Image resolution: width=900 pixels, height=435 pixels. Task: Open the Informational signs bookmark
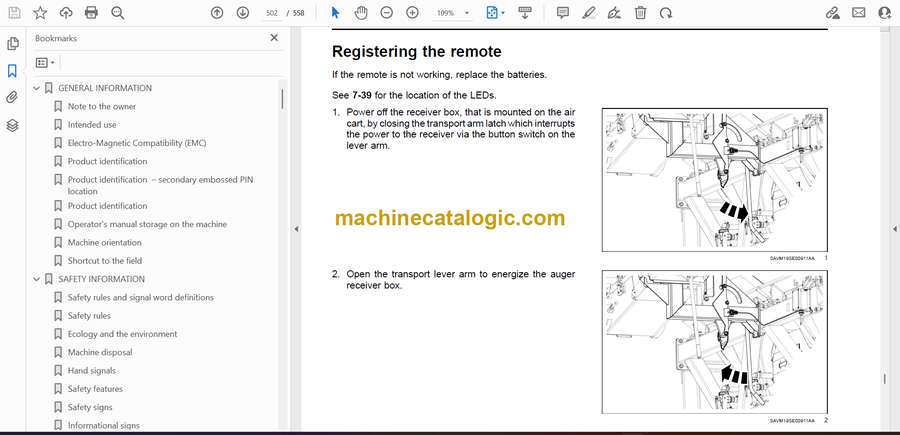103,425
